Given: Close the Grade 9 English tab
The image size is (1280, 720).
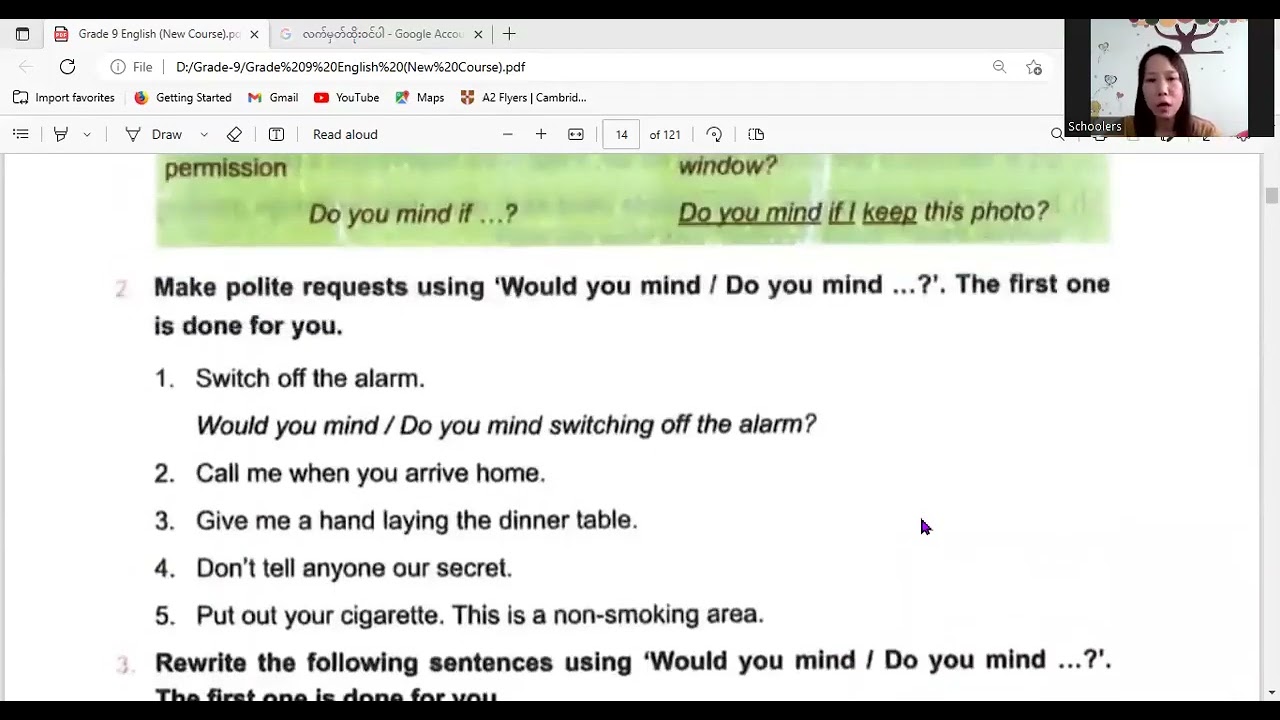Looking at the screenshot, I should point(254,34).
